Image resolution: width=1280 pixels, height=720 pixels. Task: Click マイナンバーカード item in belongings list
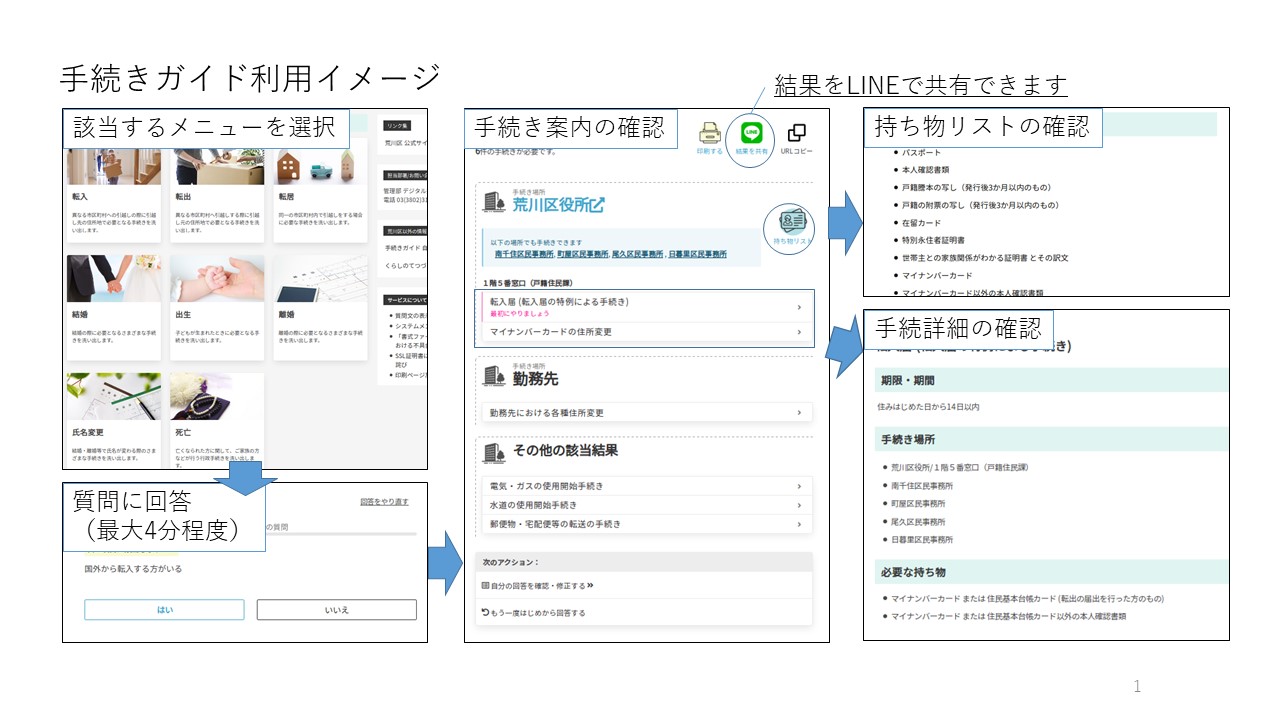tap(937, 275)
